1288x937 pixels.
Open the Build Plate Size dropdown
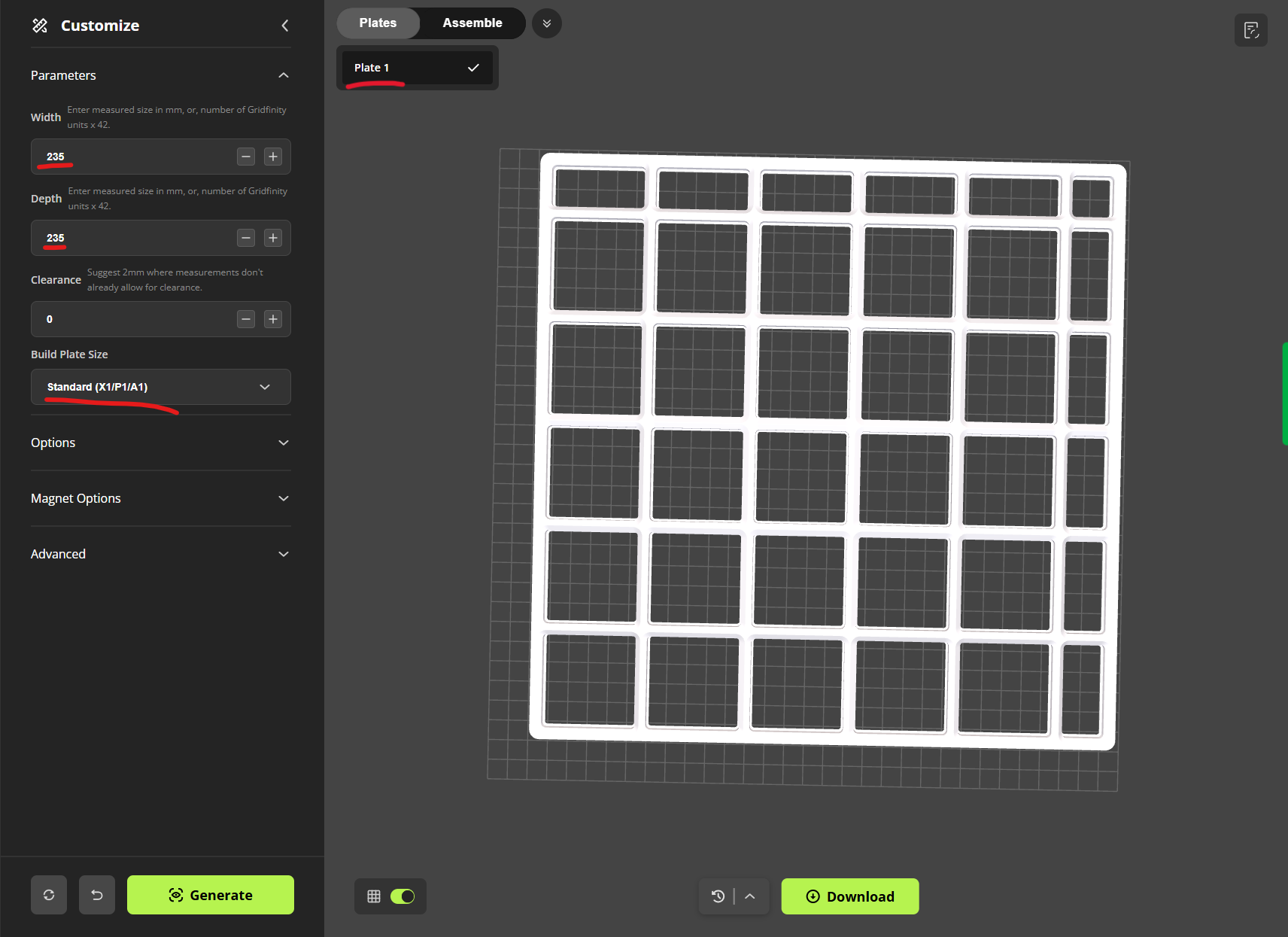pyautogui.click(x=161, y=387)
